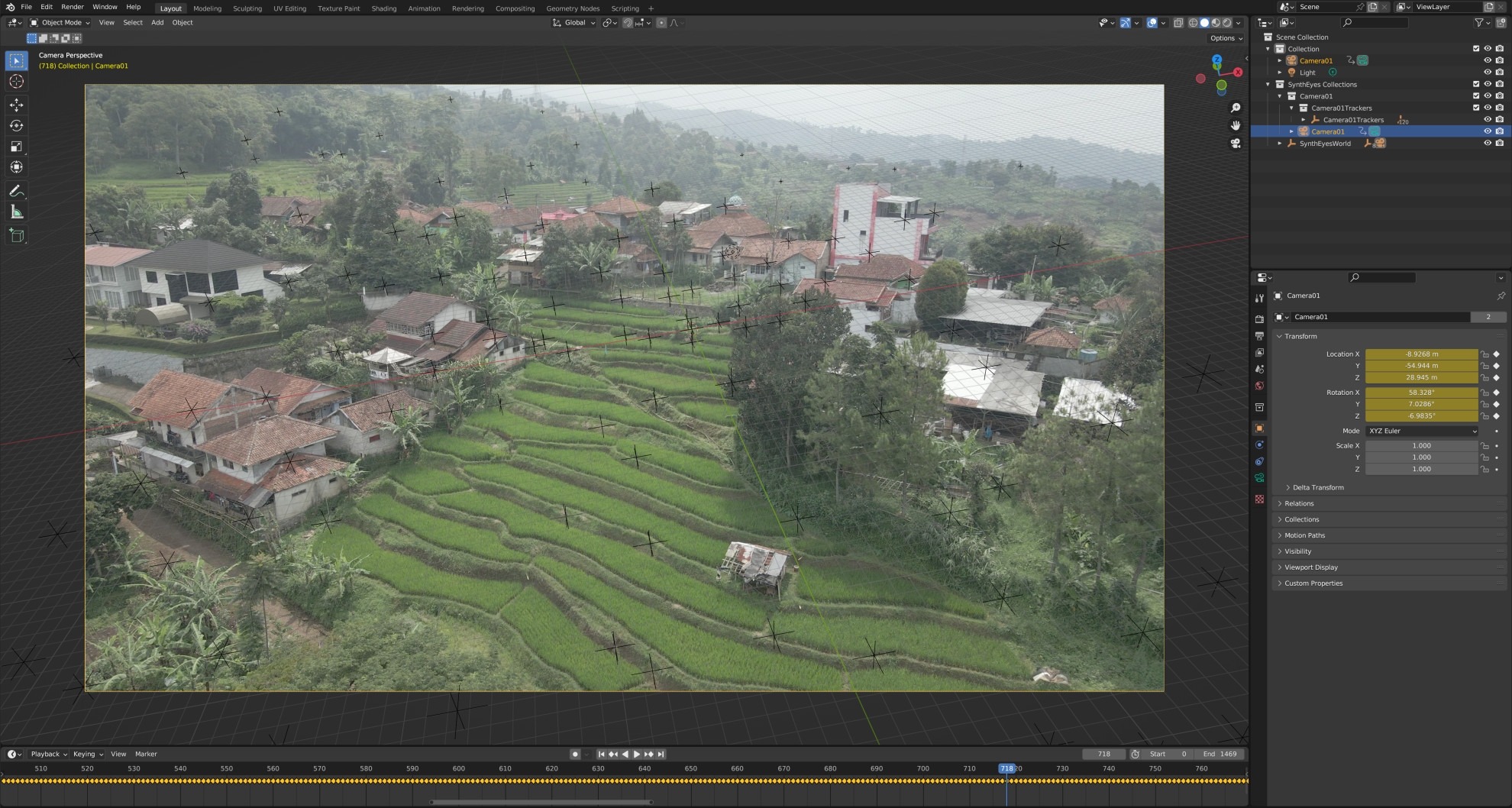This screenshot has height=808, width=1512.
Task: Click the End frame field
Action: click(x=1220, y=754)
